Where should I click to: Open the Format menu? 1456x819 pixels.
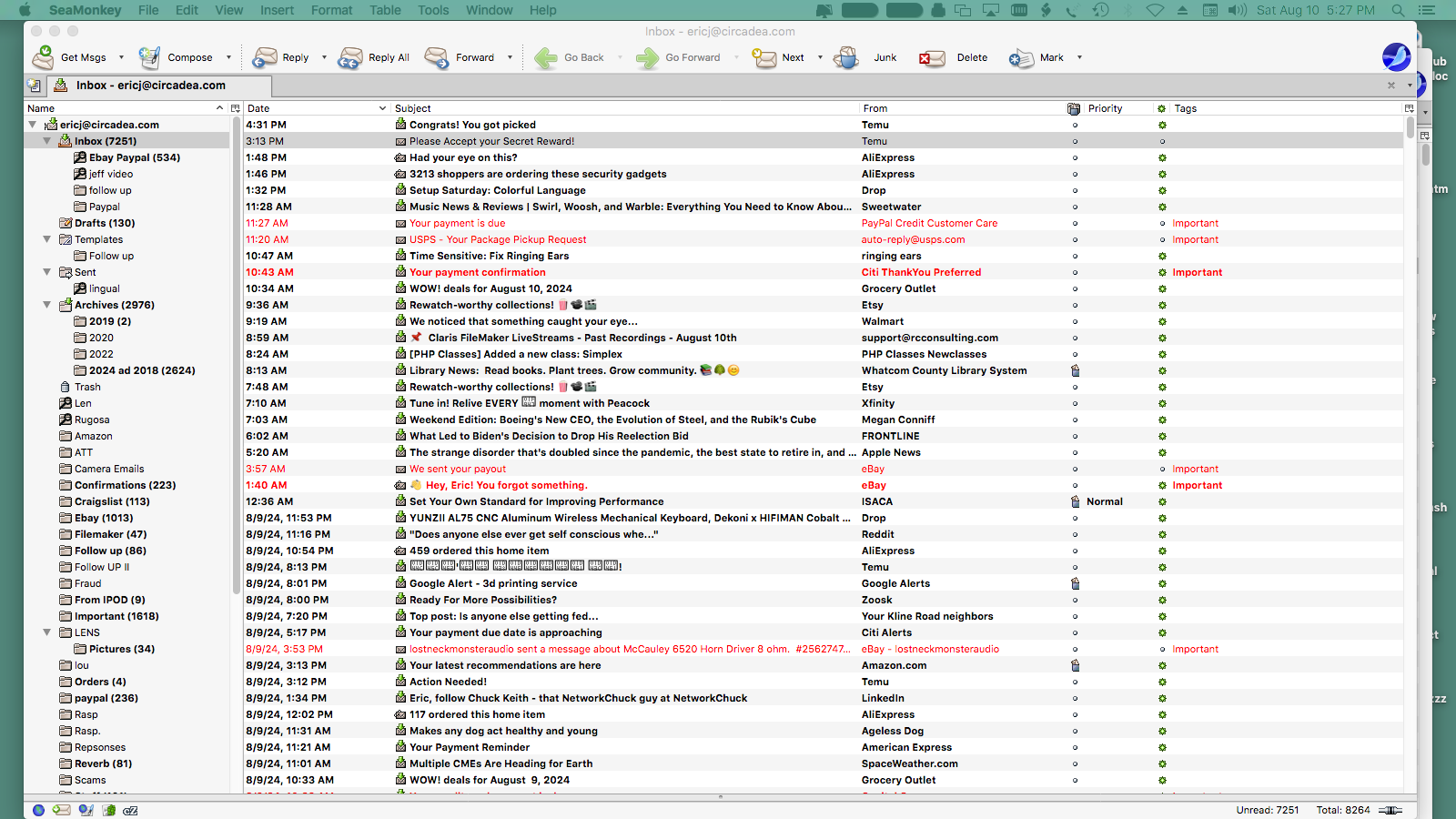pos(331,10)
